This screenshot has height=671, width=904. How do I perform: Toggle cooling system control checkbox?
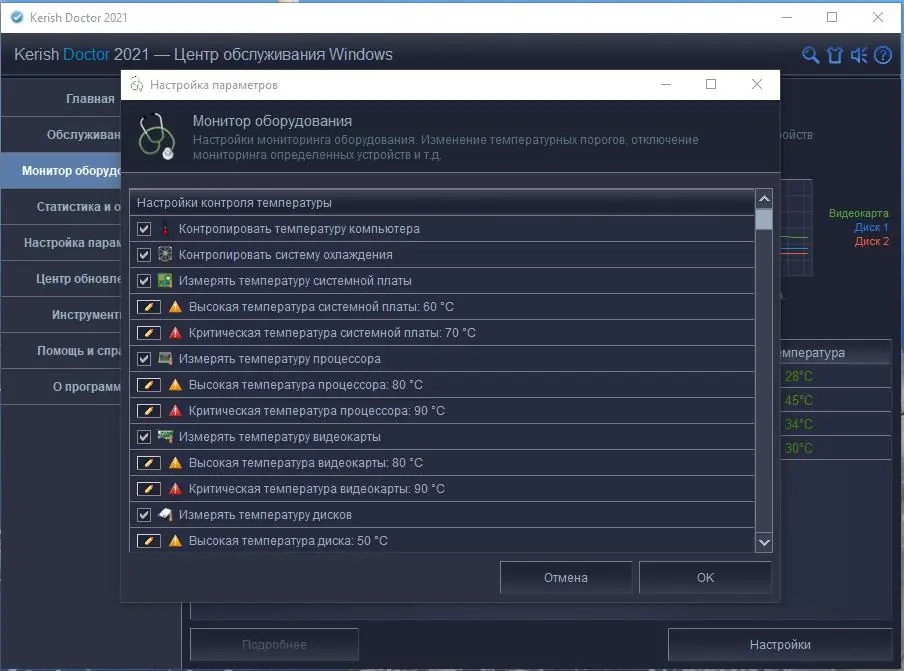pyautogui.click(x=144, y=255)
